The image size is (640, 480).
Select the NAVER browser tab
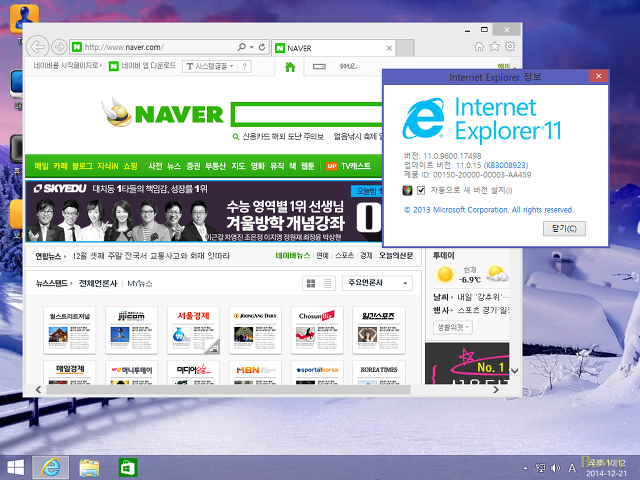tap(333, 48)
